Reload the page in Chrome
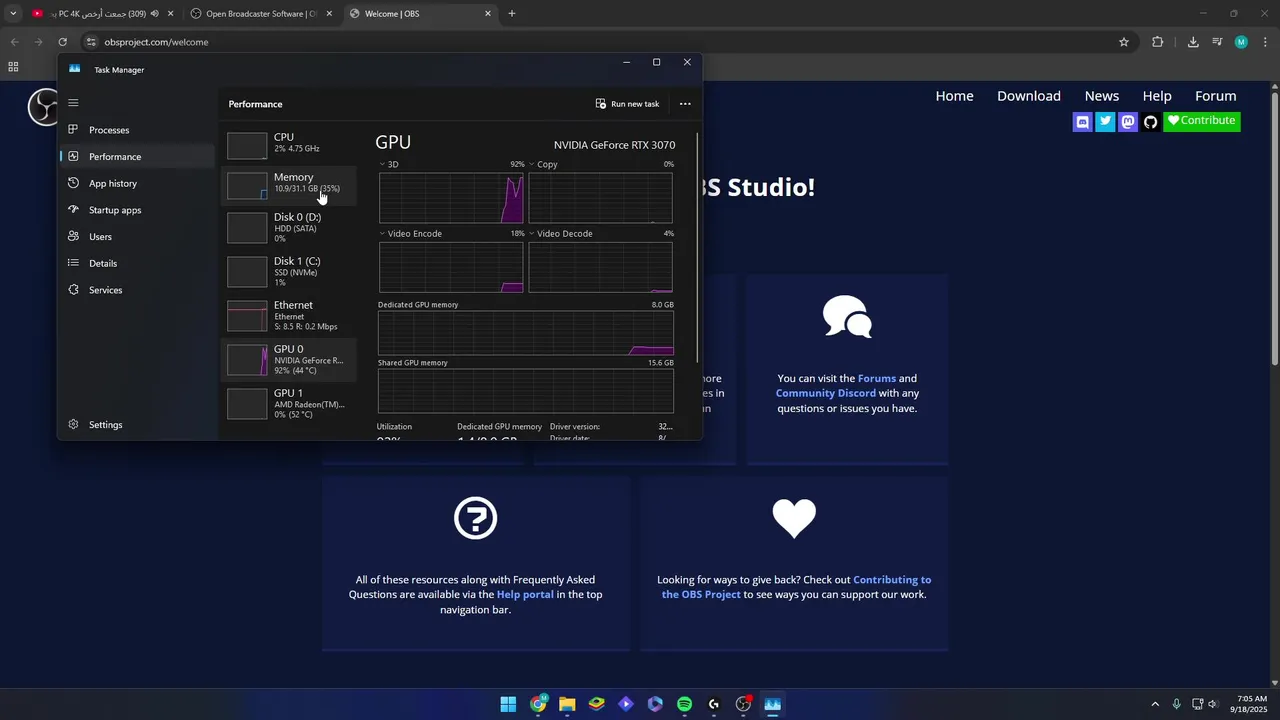 pyautogui.click(x=62, y=42)
